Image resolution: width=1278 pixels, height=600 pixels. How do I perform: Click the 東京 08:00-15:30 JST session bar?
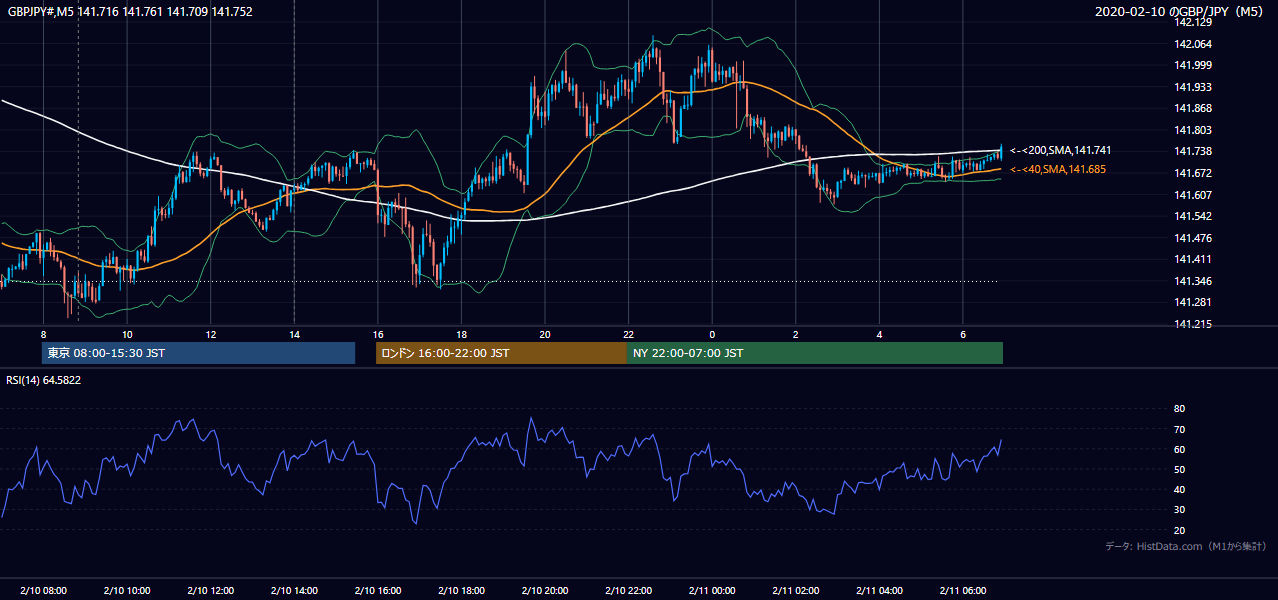(x=199, y=353)
